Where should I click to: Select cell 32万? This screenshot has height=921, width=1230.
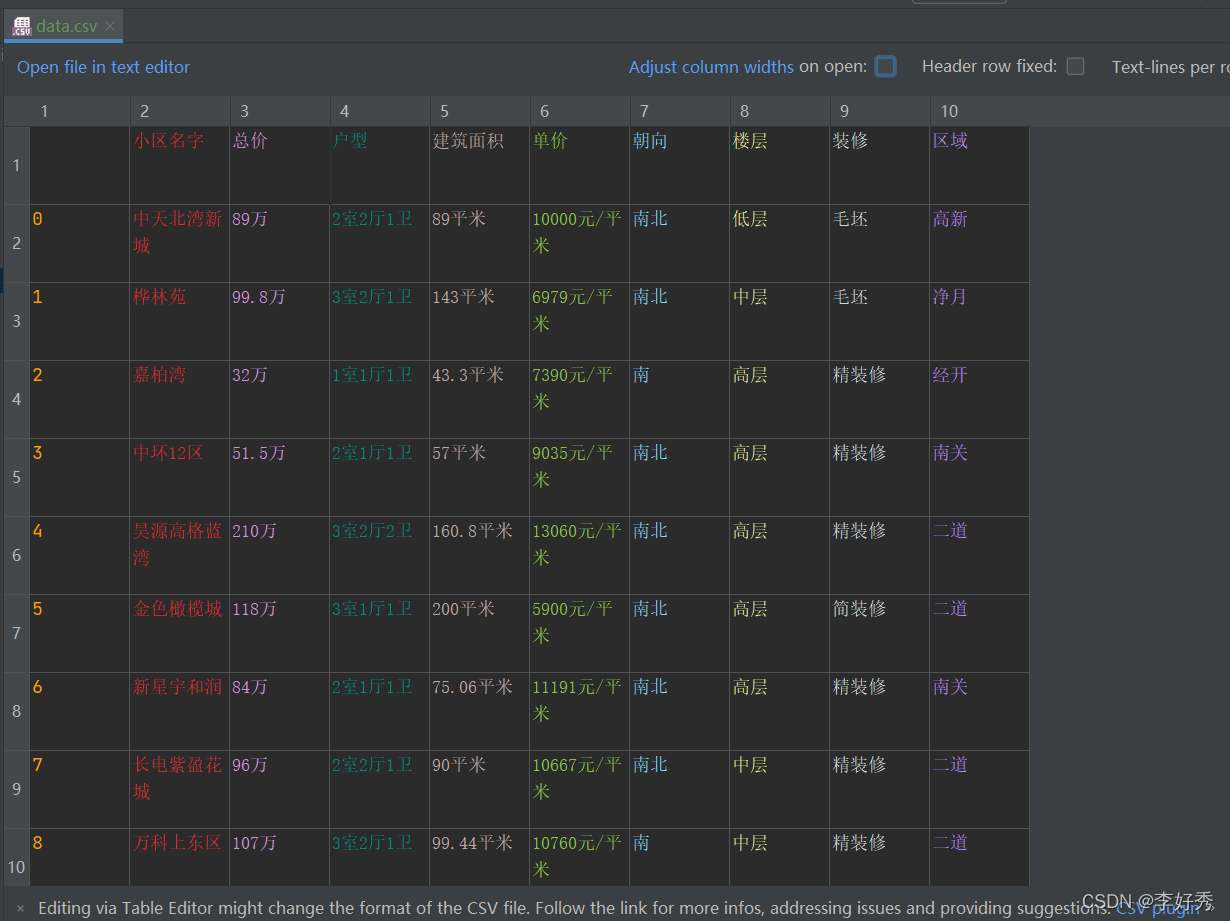coord(280,399)
